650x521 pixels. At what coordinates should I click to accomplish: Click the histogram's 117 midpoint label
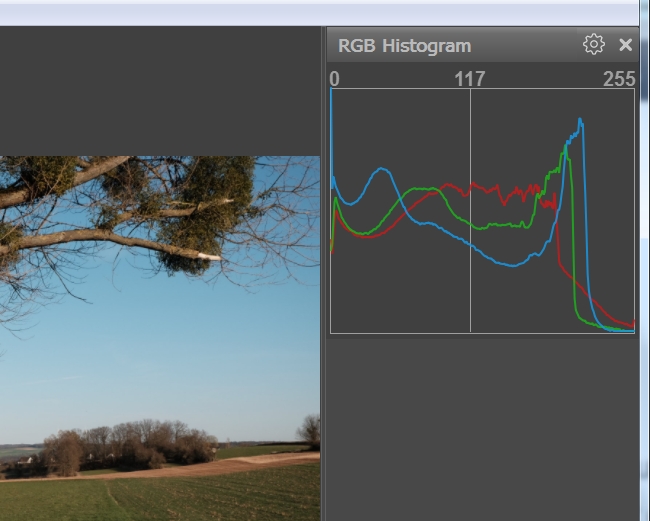pyautogui.click(x=470, y=79)
